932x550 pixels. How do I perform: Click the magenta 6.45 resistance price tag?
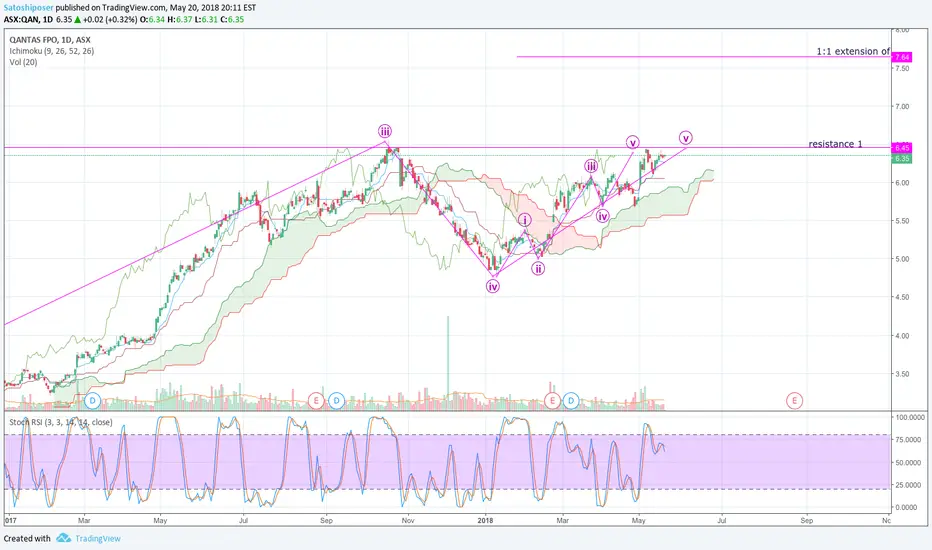(x=902, y=147)
